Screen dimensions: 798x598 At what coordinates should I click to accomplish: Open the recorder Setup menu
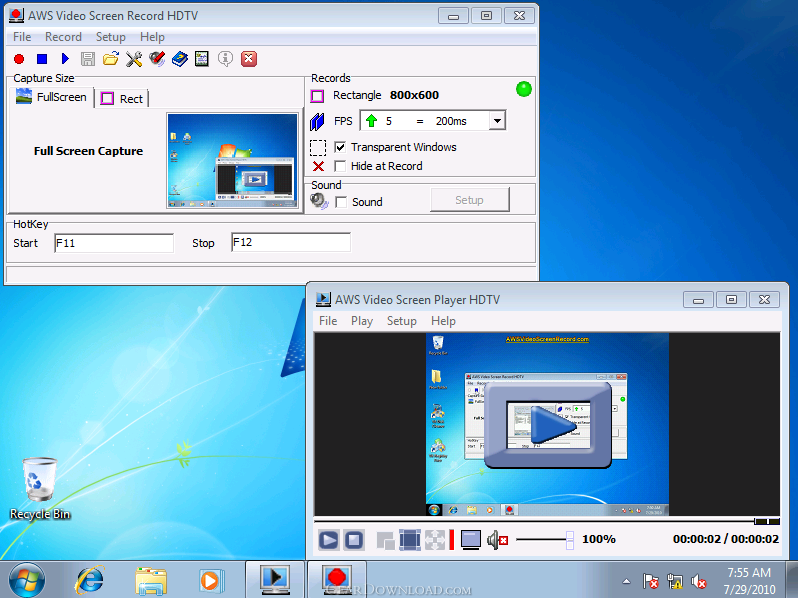pos(110,37)
